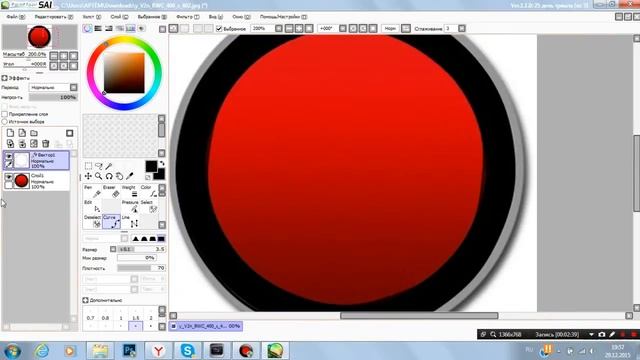Open the Стабилизация value dropdown
The height and width of the screenshot is (360, 640).
pos(462,29)
